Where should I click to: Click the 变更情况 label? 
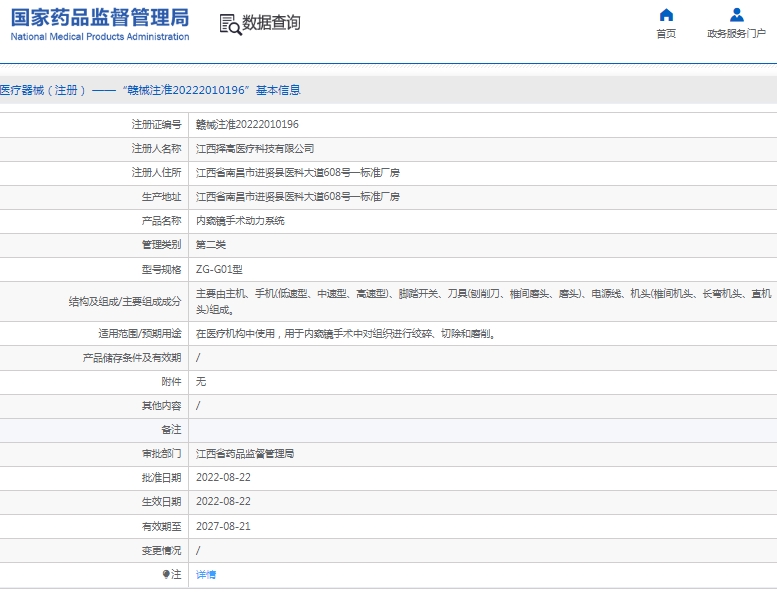[x=162, y=550]
